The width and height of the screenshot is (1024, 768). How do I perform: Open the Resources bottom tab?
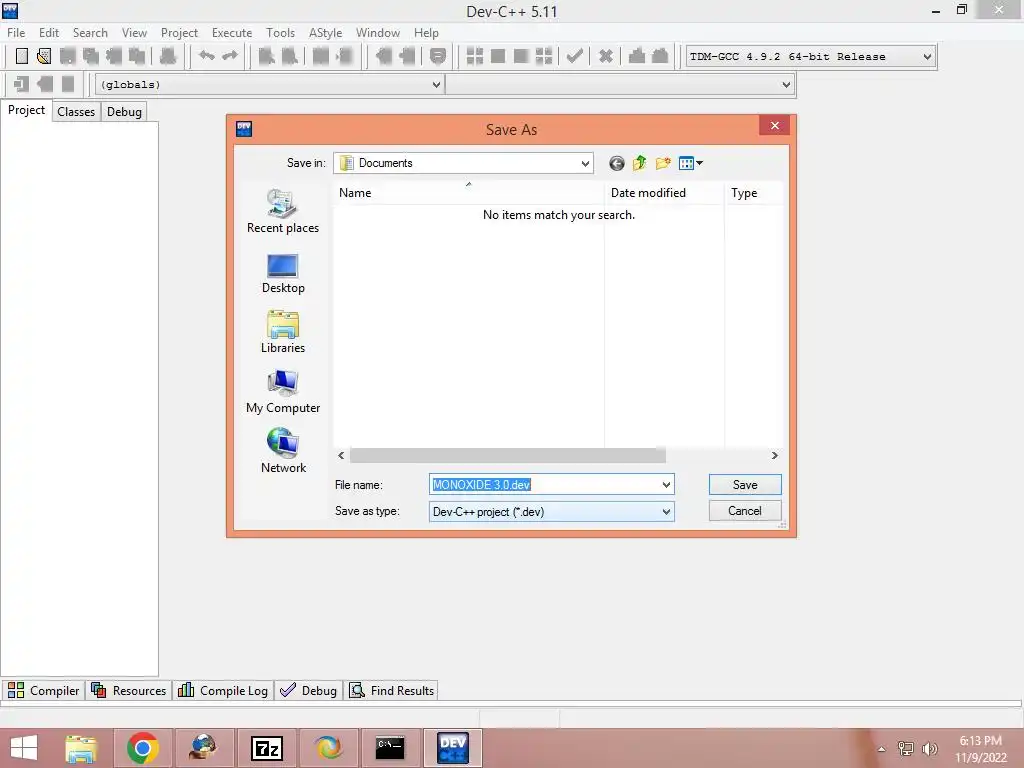pos(129,690)
